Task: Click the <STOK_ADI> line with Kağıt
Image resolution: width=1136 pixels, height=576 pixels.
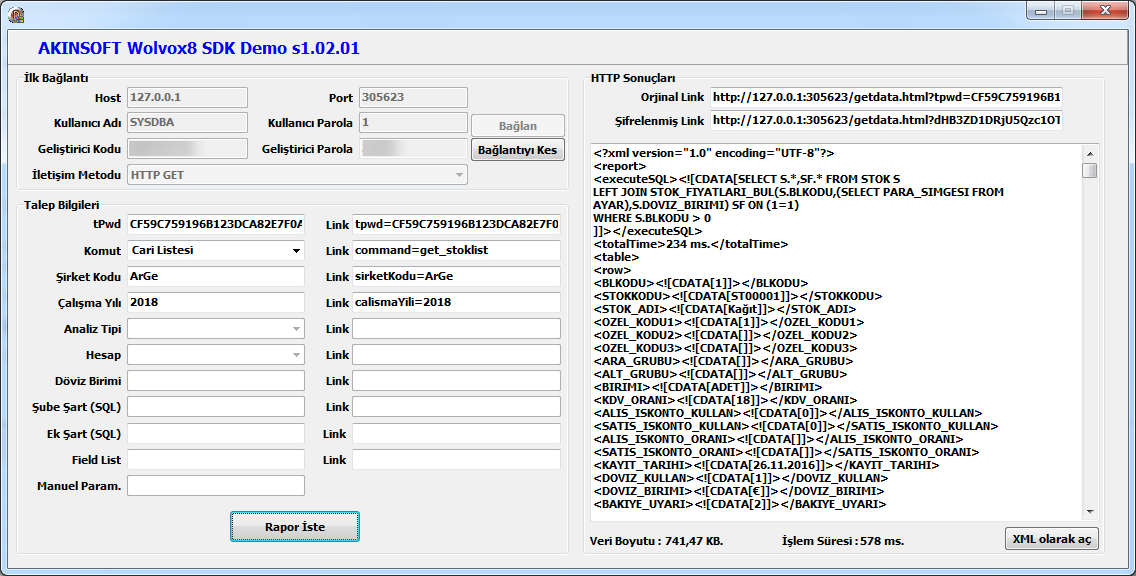Action: coord(724,309)
